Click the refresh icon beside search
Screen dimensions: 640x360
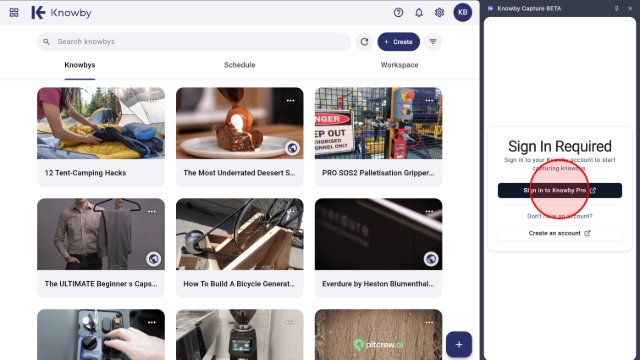(364, 42)
